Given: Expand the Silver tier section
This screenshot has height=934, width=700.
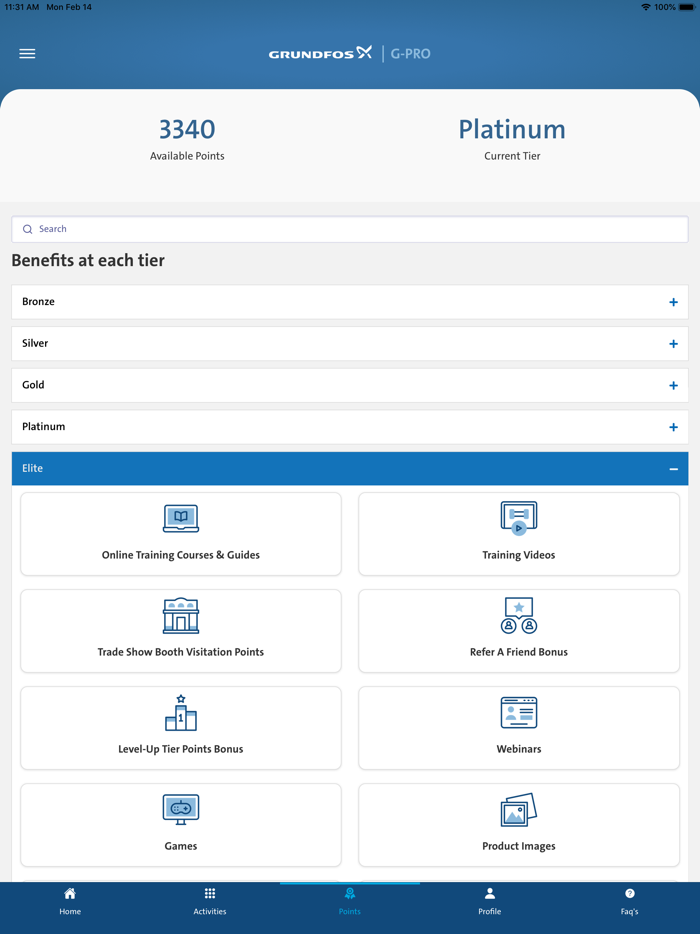Looking at the screenshot, I should pos(673,344).
